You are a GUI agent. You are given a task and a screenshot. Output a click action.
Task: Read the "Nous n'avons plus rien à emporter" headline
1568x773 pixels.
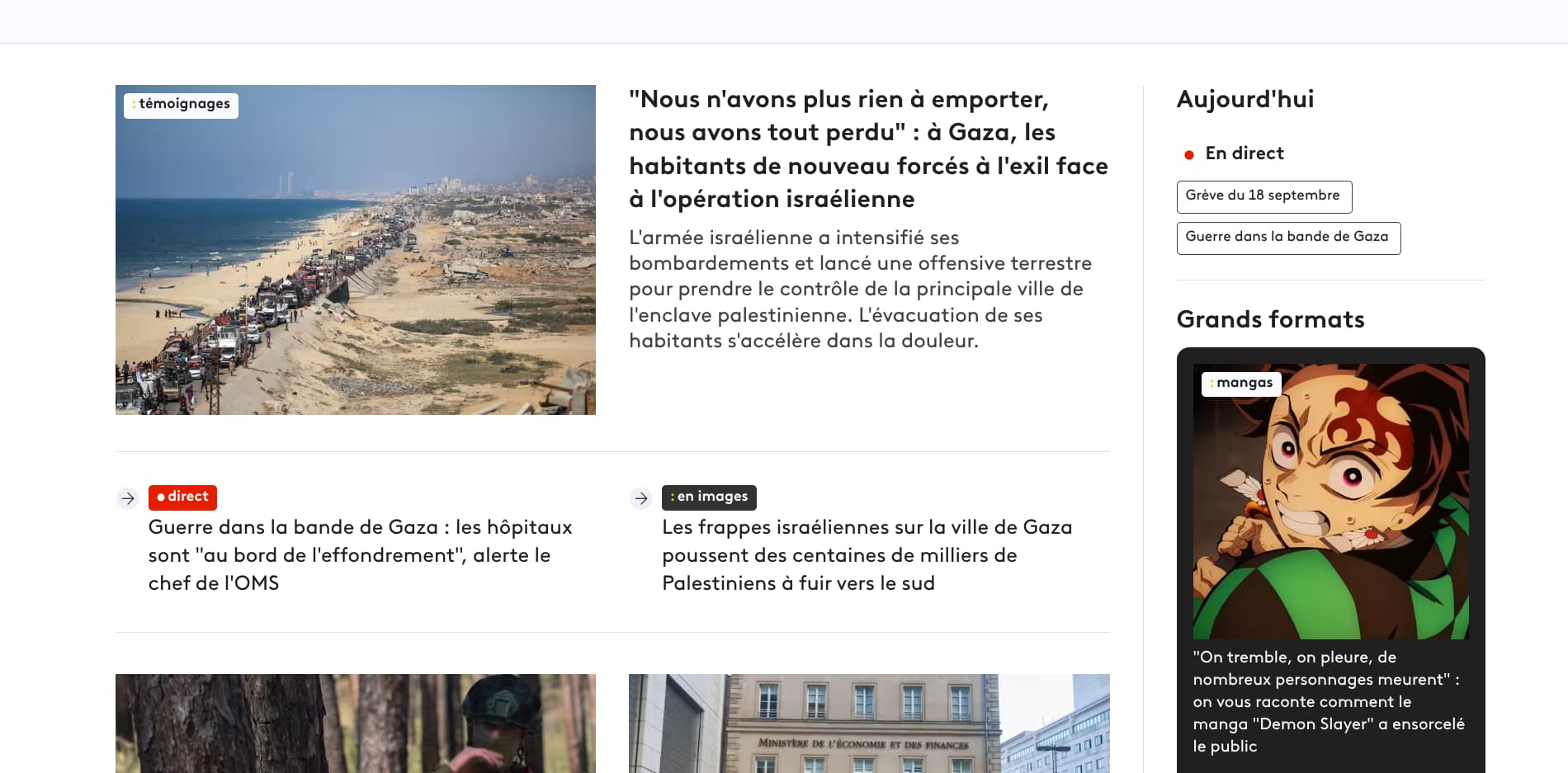(868, 149)
